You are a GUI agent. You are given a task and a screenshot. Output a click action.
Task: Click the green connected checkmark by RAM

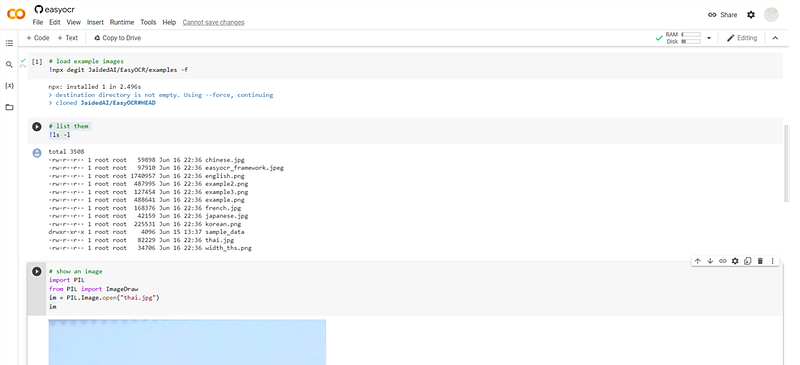pos(659,38)
